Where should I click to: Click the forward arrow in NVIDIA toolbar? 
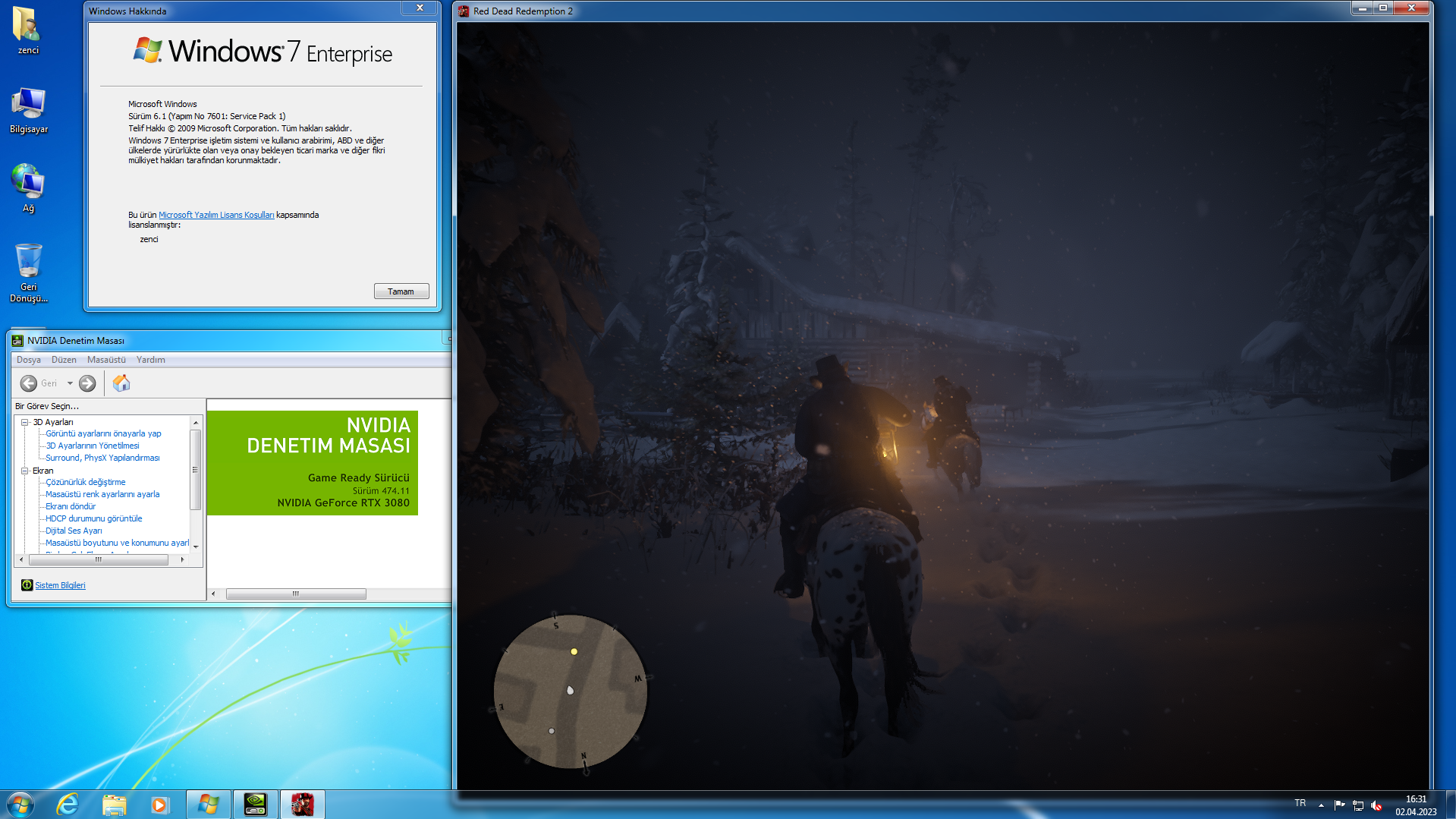[87, 383]
